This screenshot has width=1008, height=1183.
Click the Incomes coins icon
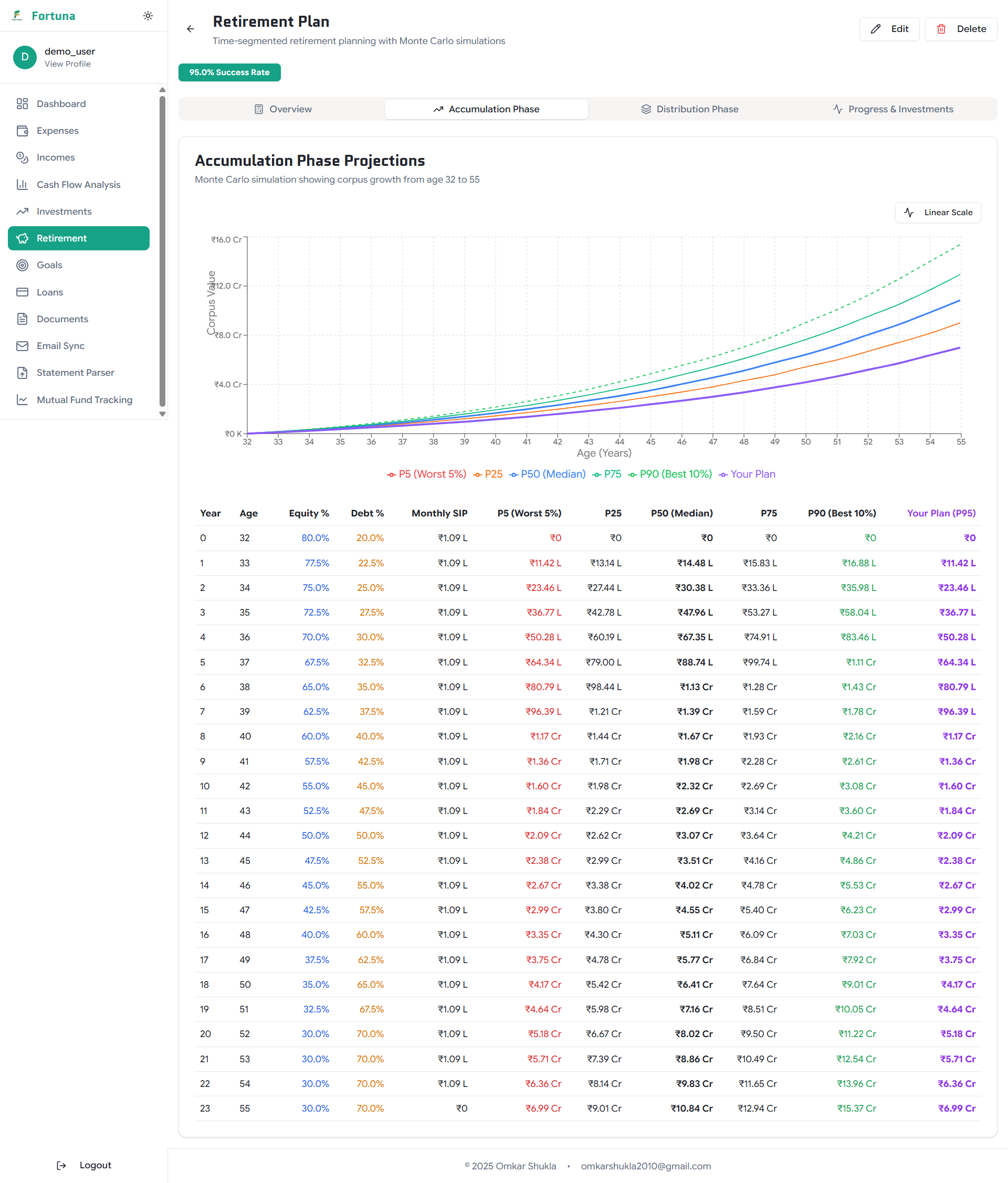(x=22, y=157)
